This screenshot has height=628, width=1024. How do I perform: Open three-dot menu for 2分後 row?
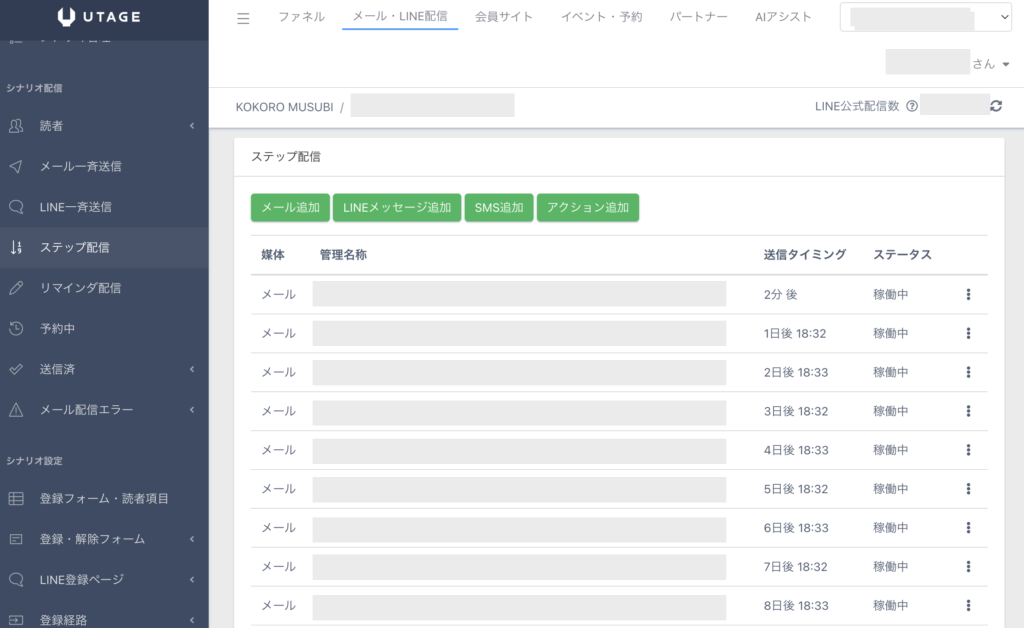[x=968, y=294]
